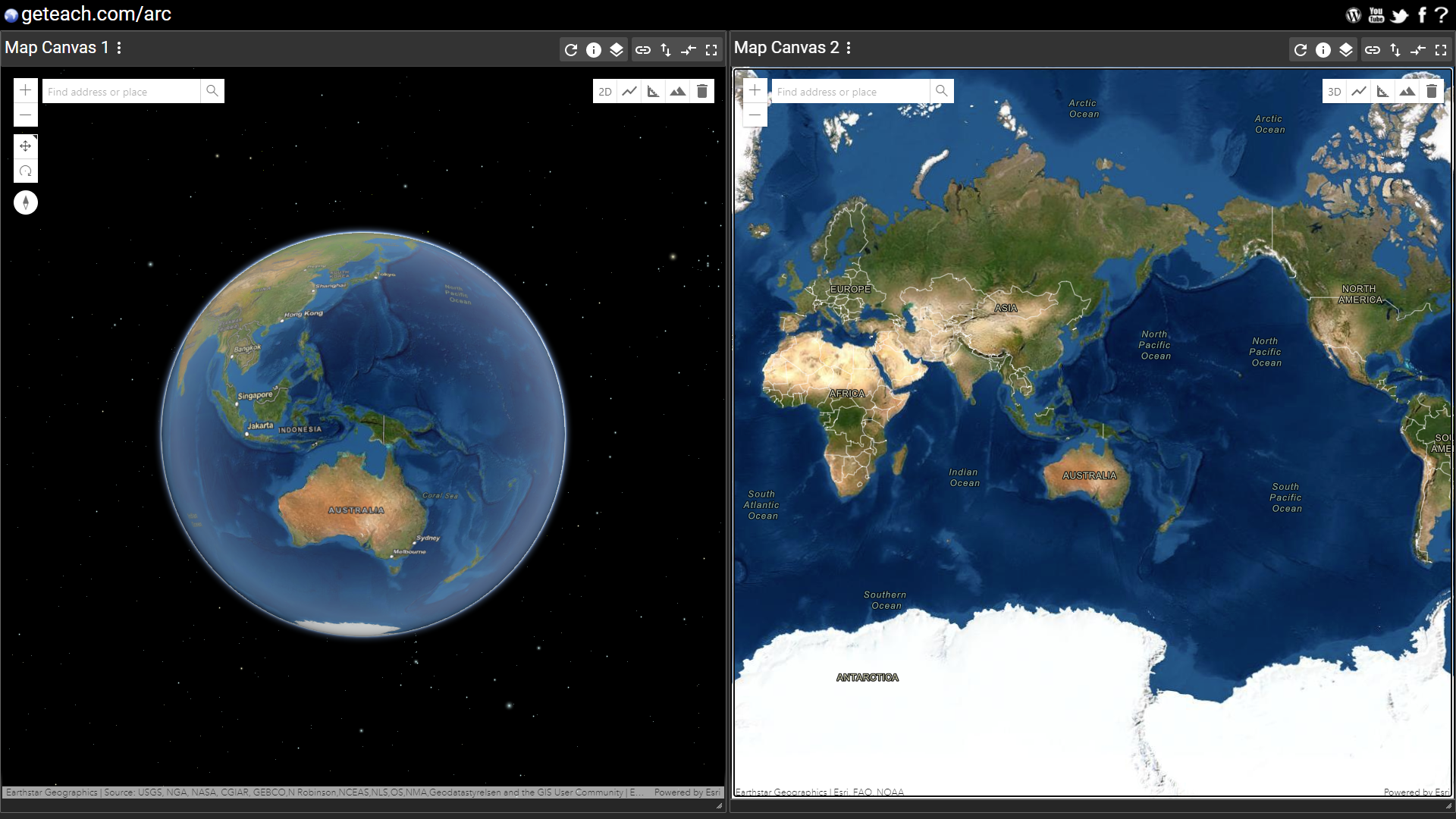
Task: Select the pan tool in Map Canvas 1
Action: pyautogui.click(x=25, y=146)
